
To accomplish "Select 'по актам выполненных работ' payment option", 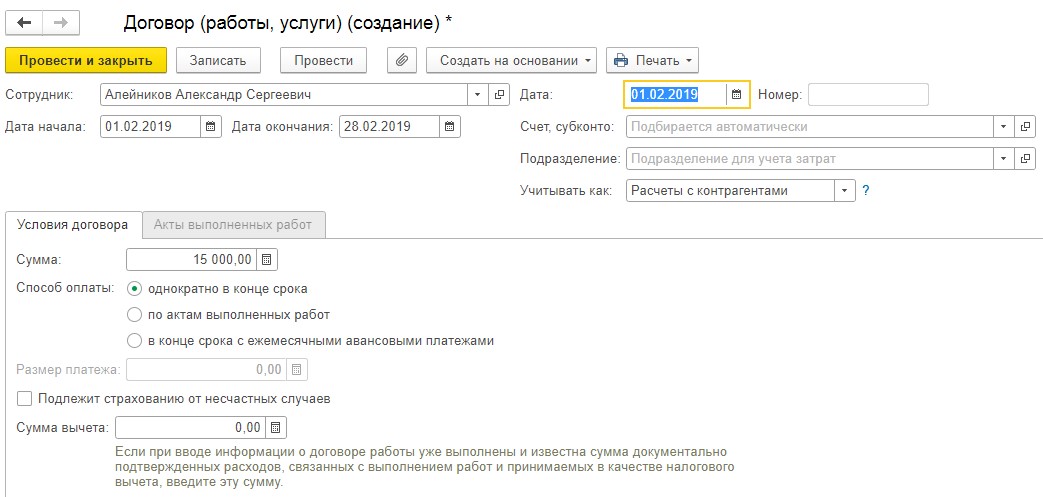I will 136,315.
